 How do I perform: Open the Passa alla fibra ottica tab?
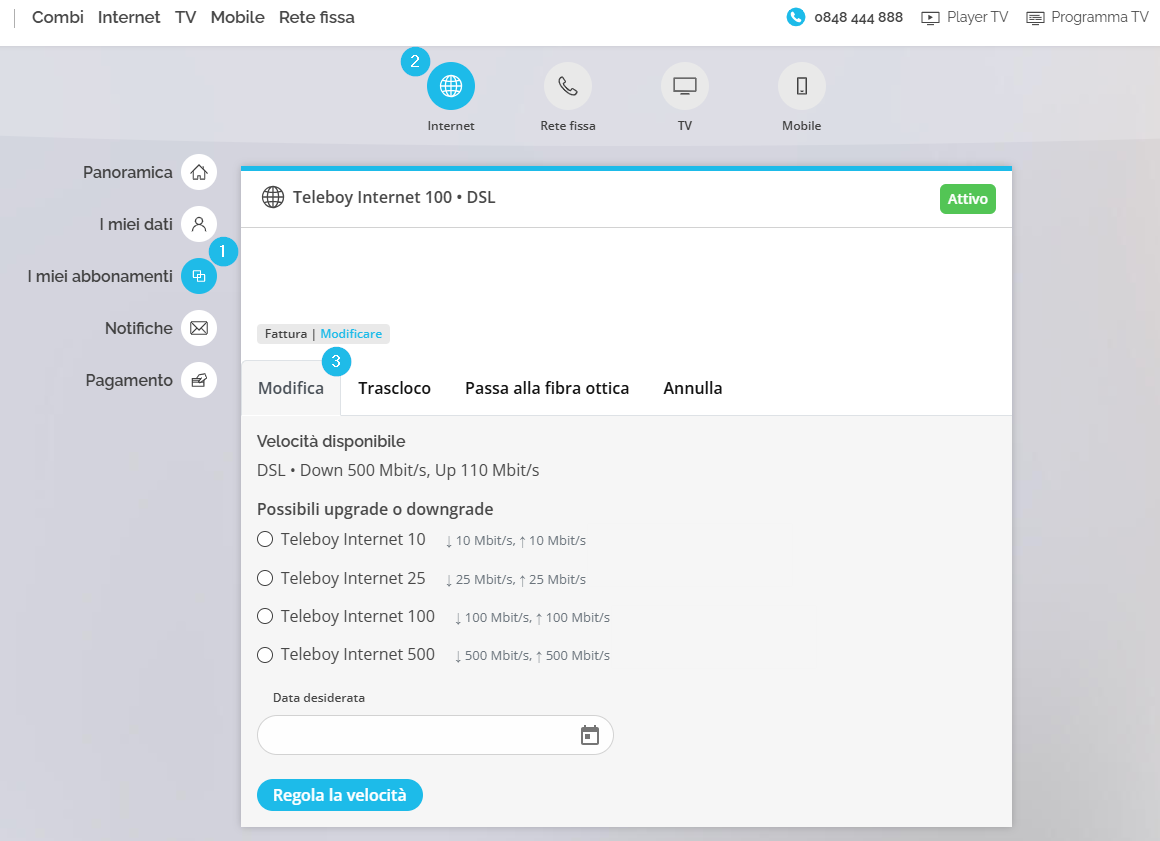tap(547, 388)
